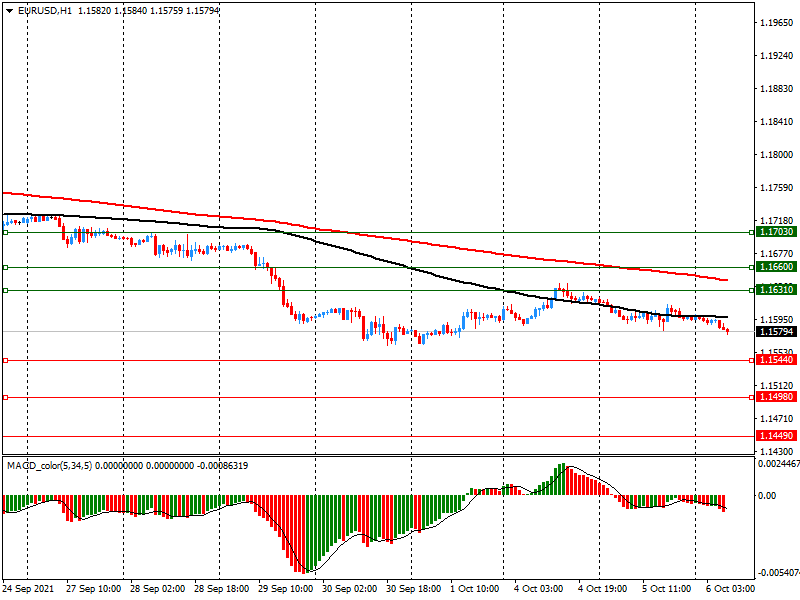
Task: Click left anchor handle of 1.15440 line
Action: [x=6, y=361]
